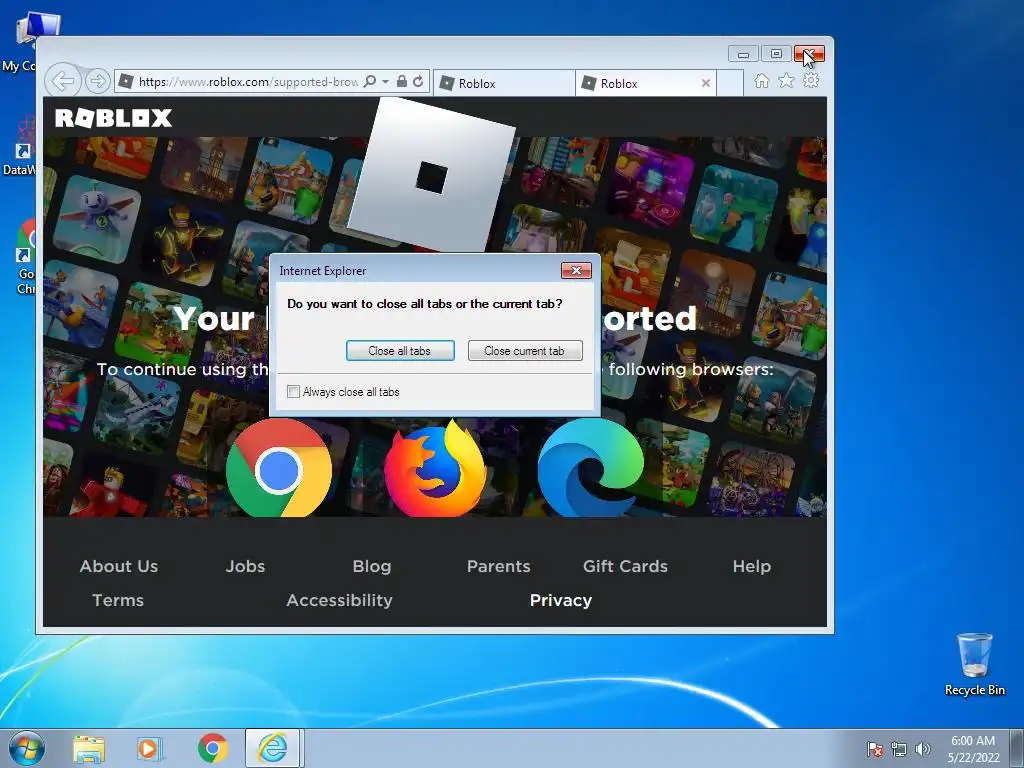Open the Terms footer link
This screenshot has width=1024, height=768.
(118, 600)
